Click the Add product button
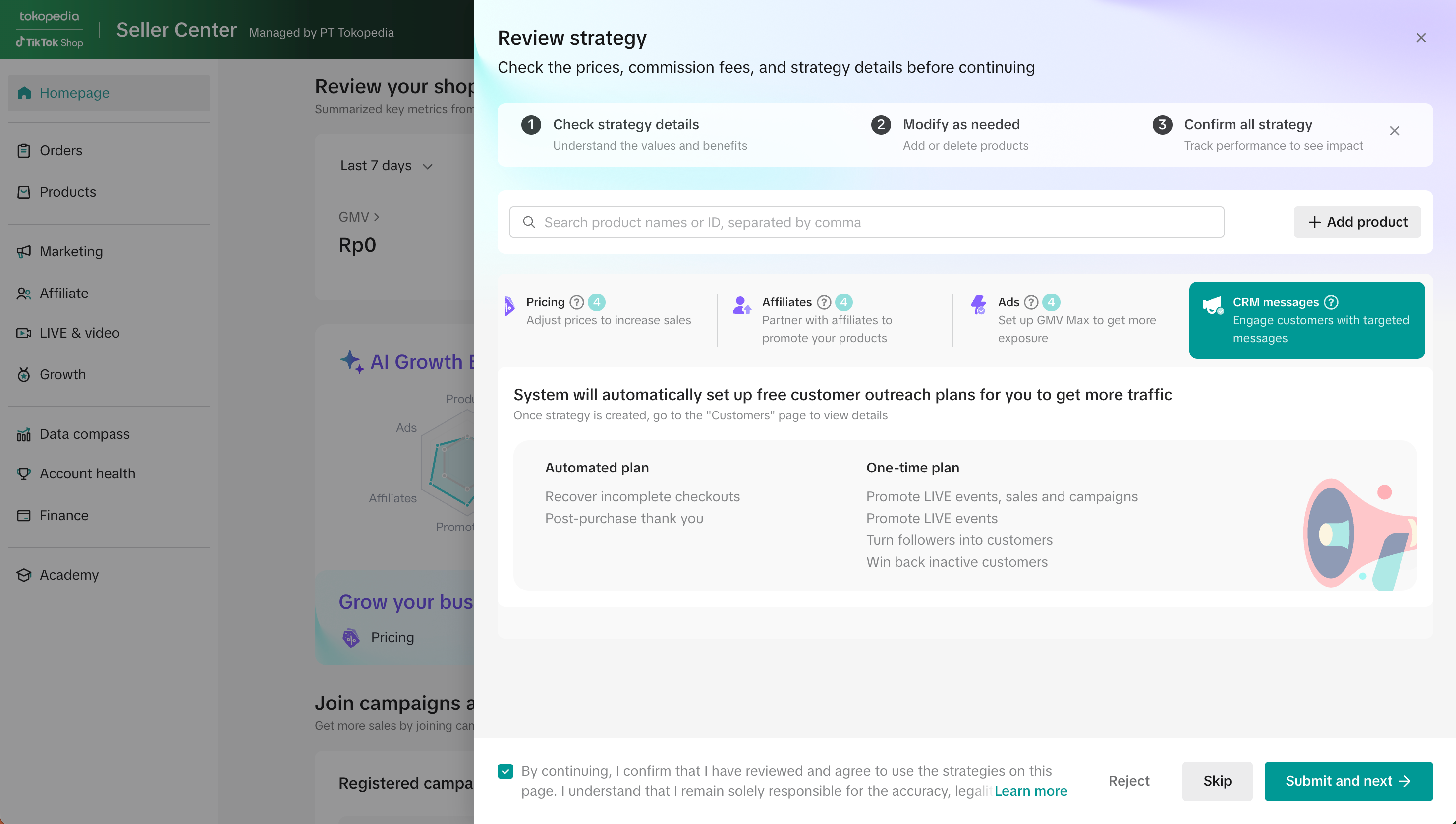1456x824 pixels. [x=1357, y=222]
